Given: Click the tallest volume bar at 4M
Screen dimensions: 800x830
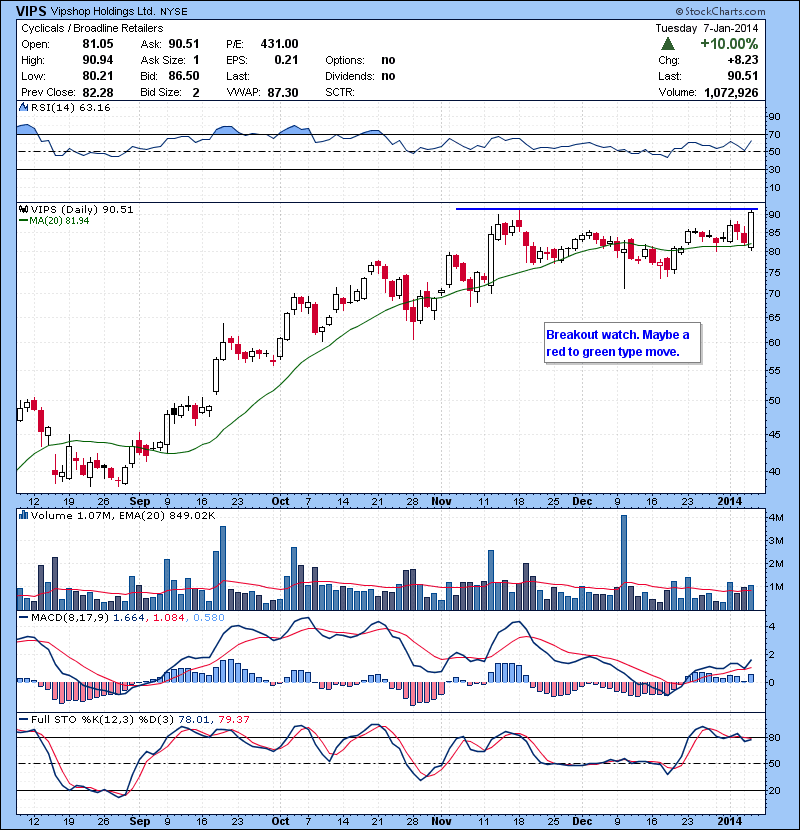Looking at the screenshot, I should click(624, 562).
